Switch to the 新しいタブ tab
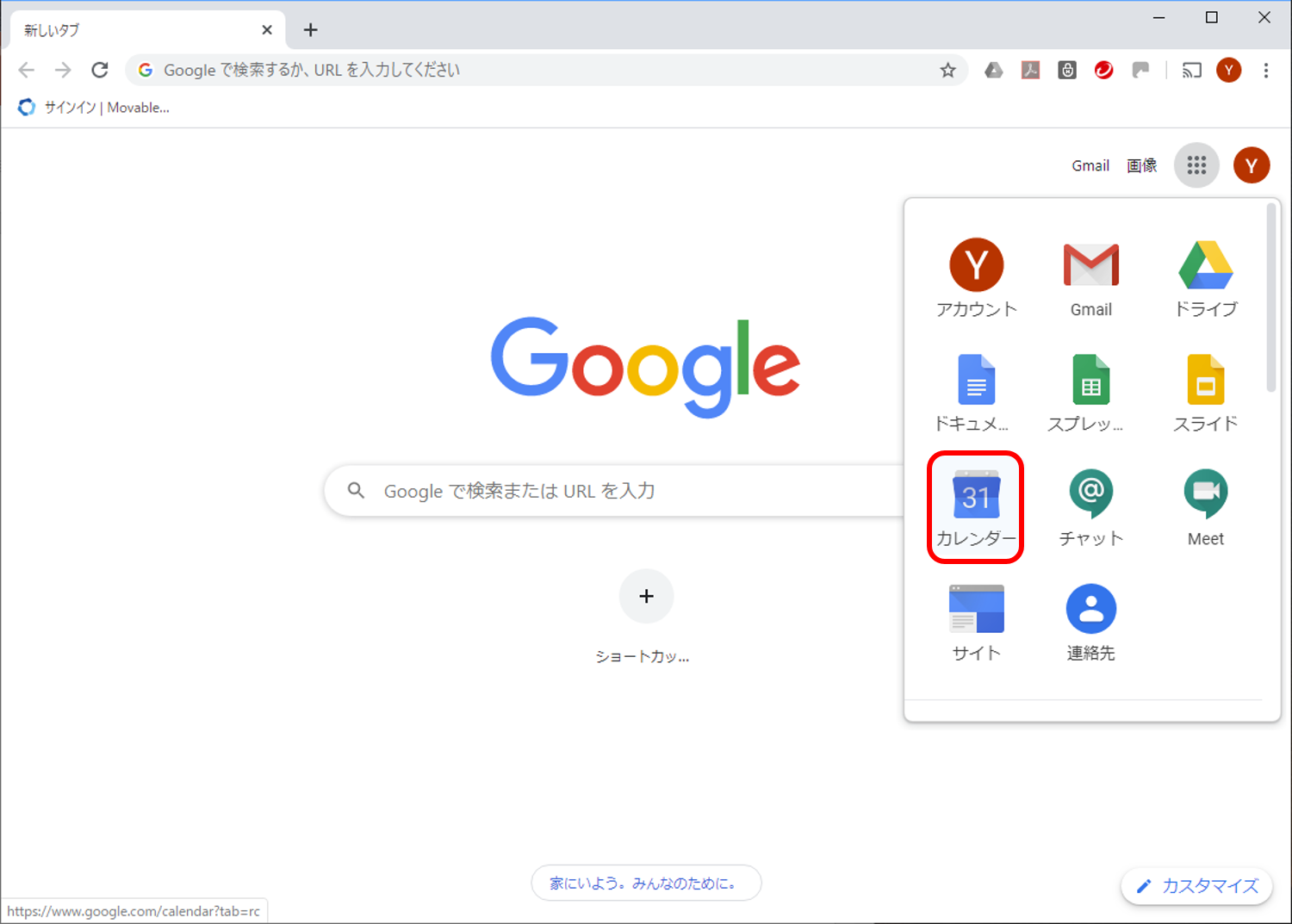 pos(146,30)
